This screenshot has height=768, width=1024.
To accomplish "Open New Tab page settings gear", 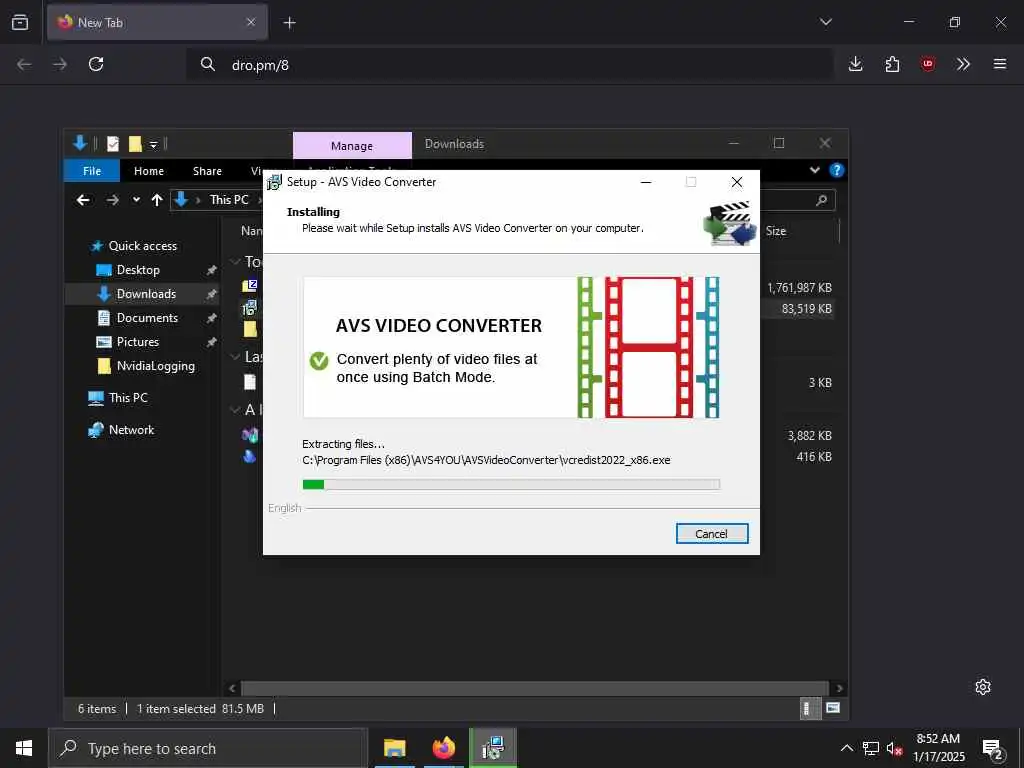I will pos(983,687).
